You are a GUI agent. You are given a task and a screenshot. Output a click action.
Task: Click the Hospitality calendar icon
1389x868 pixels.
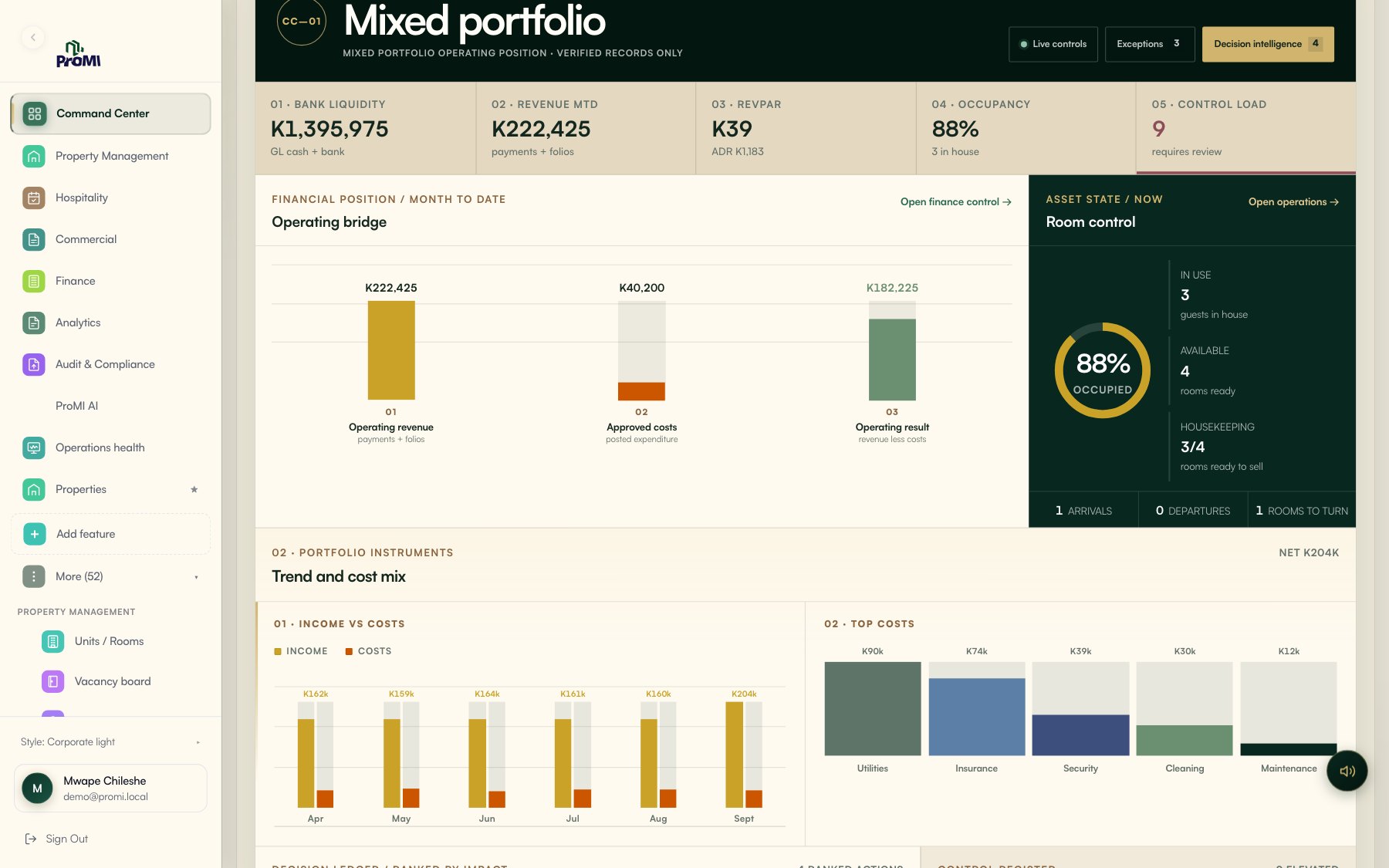(x=34, y=198)
